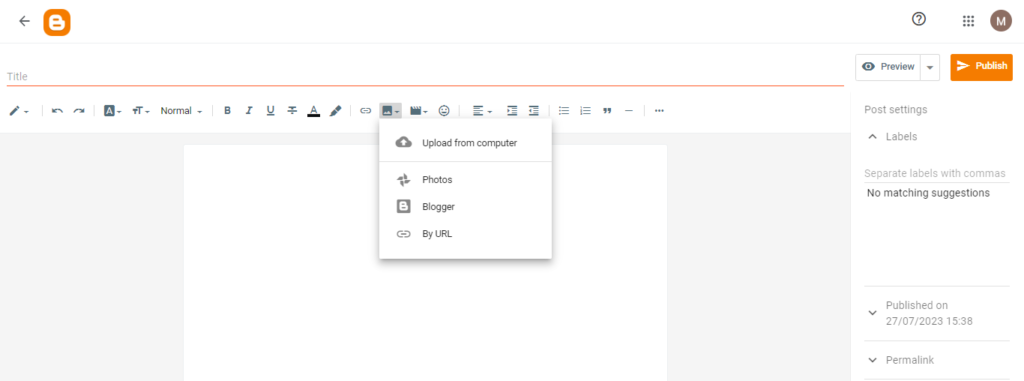Open the text color picker
Image resolution: width=1024 pixels, height=381 pixels.
click(x=313, y=111)
